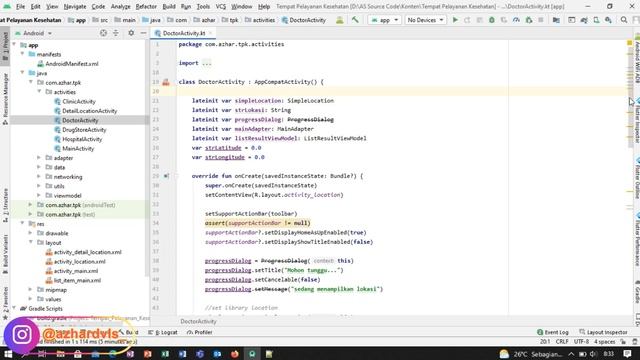The image size is (640, 360).
Task: Expand the networking package
Action: [39, 177]
